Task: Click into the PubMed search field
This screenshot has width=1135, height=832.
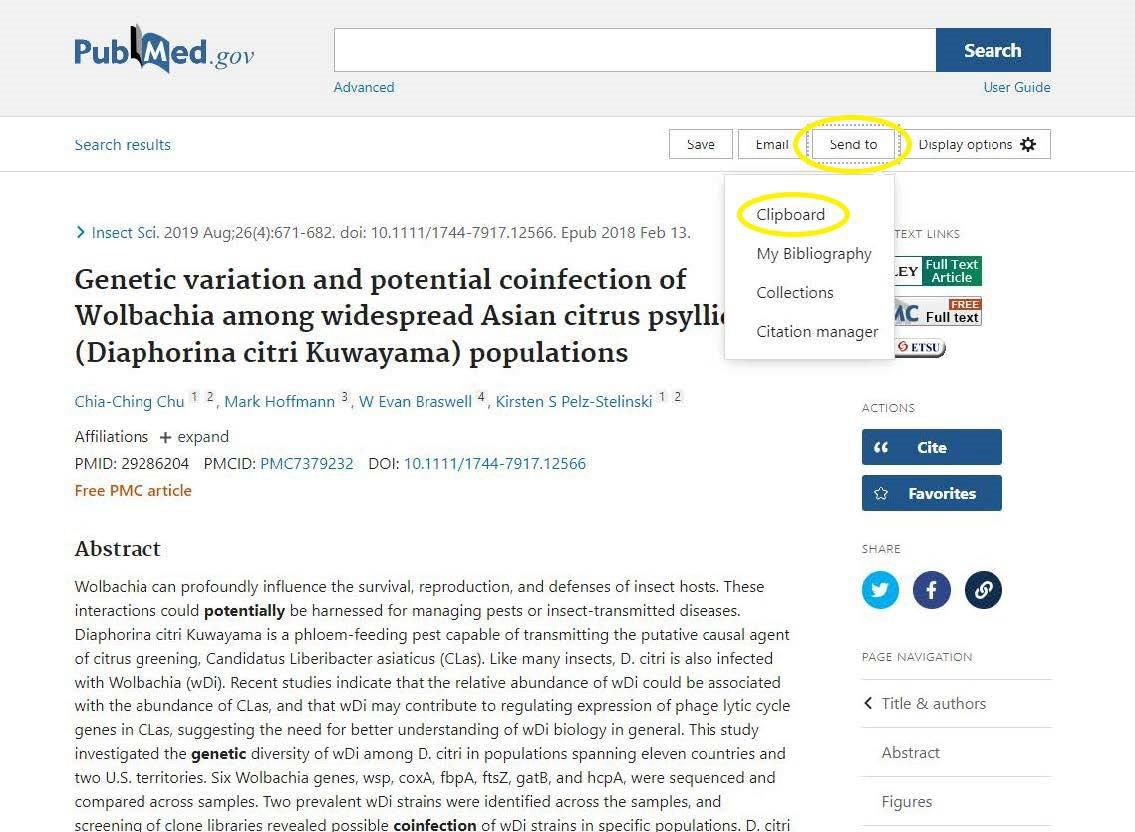Action: [634, 50]
